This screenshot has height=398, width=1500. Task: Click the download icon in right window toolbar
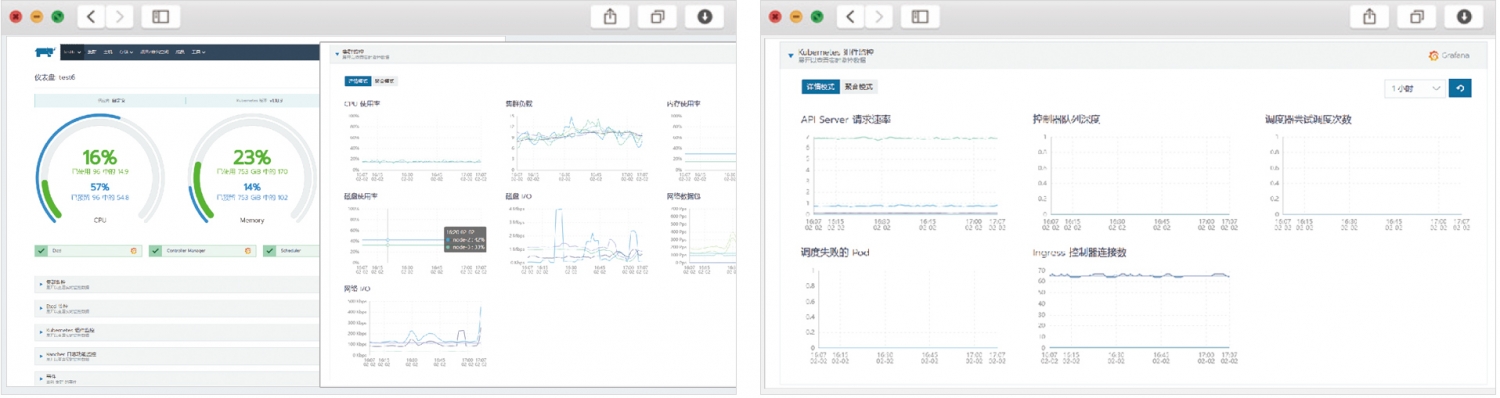1464,17
